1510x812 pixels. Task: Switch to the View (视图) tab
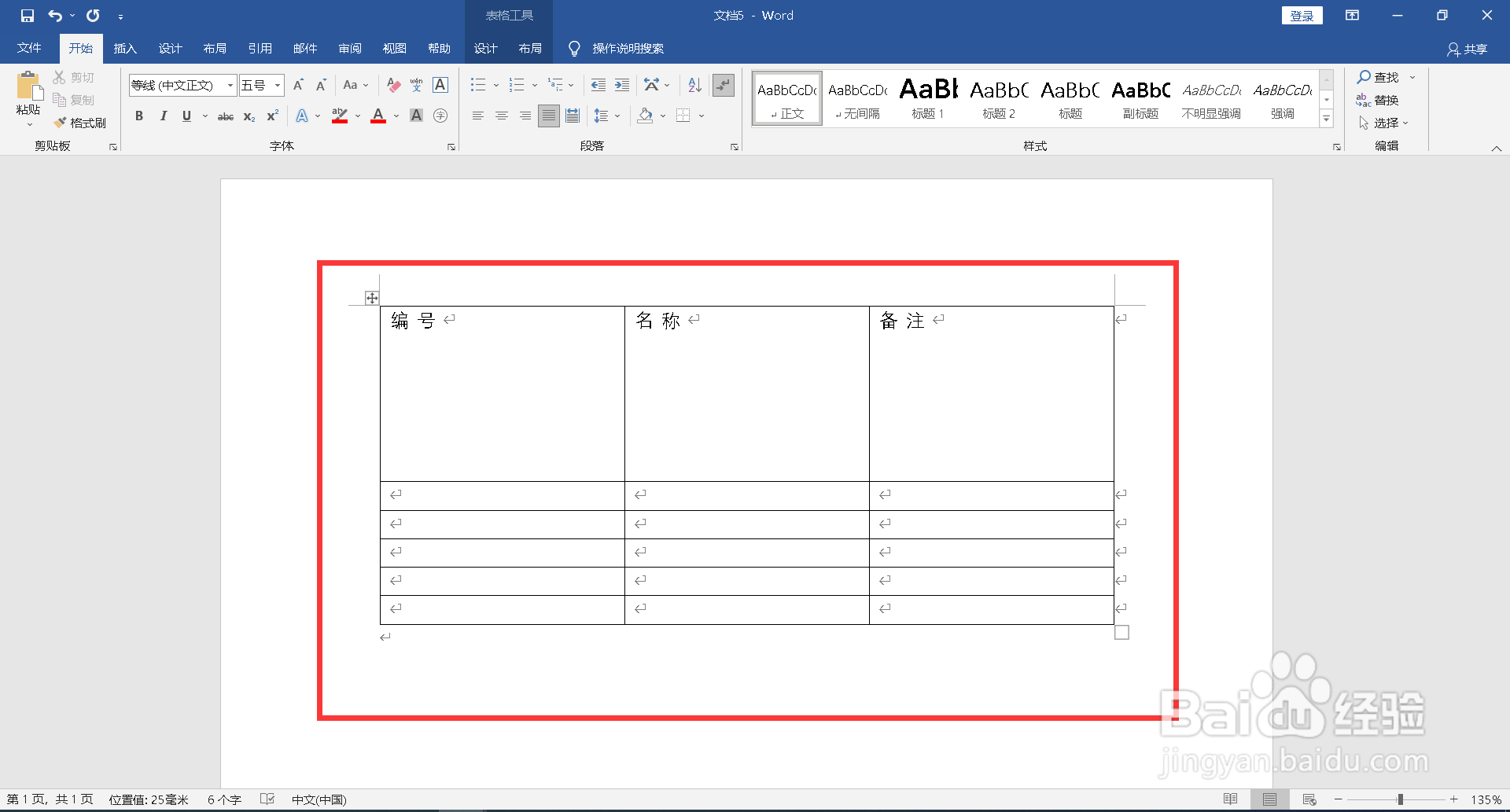coord(395,49)
